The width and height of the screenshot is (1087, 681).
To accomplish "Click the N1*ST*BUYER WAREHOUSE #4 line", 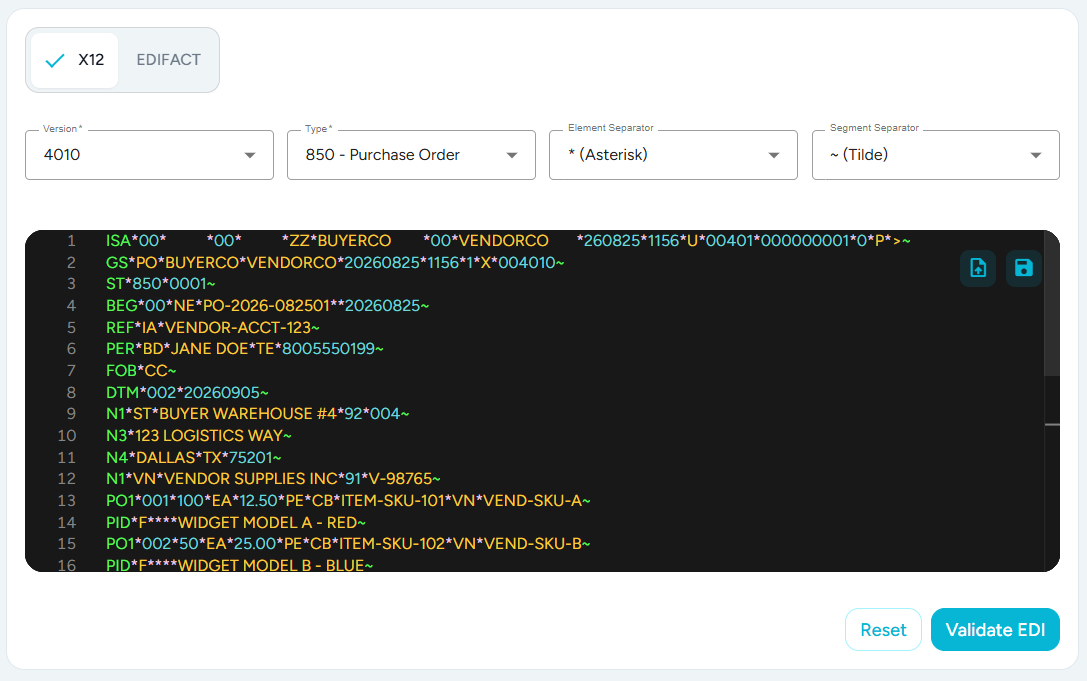I will tap(258, 414).
